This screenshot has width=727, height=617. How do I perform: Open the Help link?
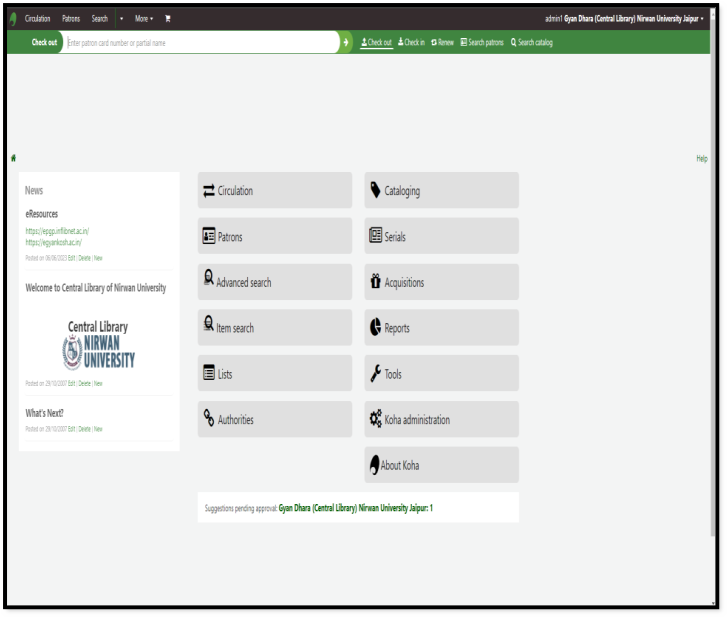pyautogui.click(x=702, y=159)
